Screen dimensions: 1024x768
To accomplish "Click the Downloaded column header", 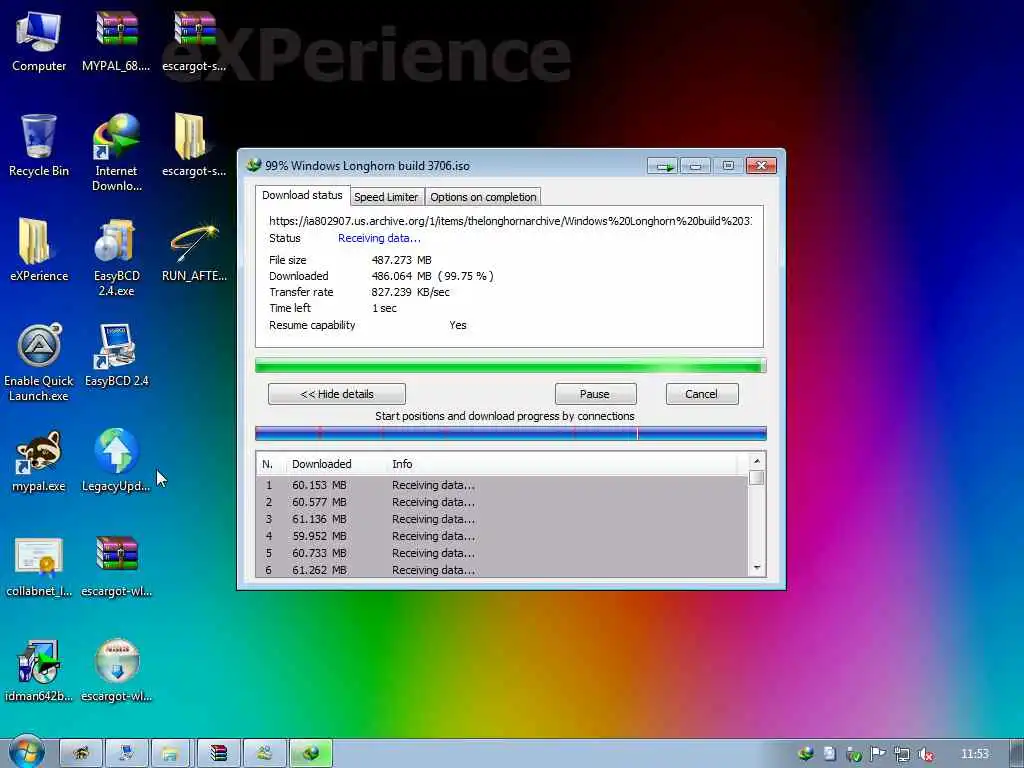I will (321, 464).
